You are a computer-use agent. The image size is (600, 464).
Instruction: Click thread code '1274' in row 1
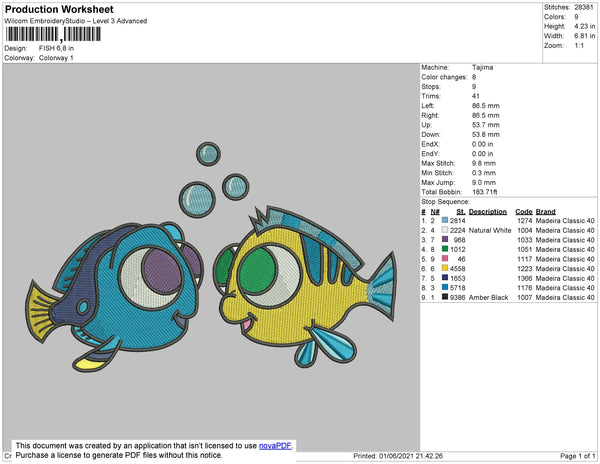(x=525, y=221)
